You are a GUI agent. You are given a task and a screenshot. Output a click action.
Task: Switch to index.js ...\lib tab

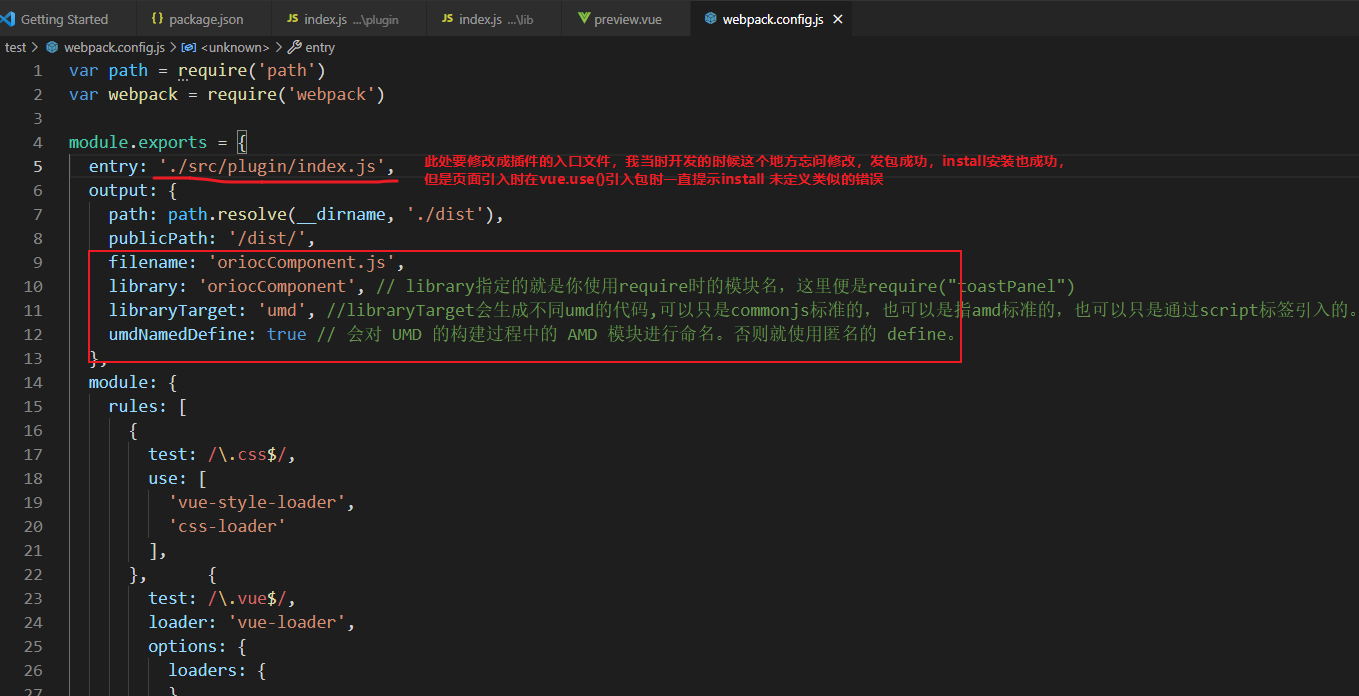[495, 19]
